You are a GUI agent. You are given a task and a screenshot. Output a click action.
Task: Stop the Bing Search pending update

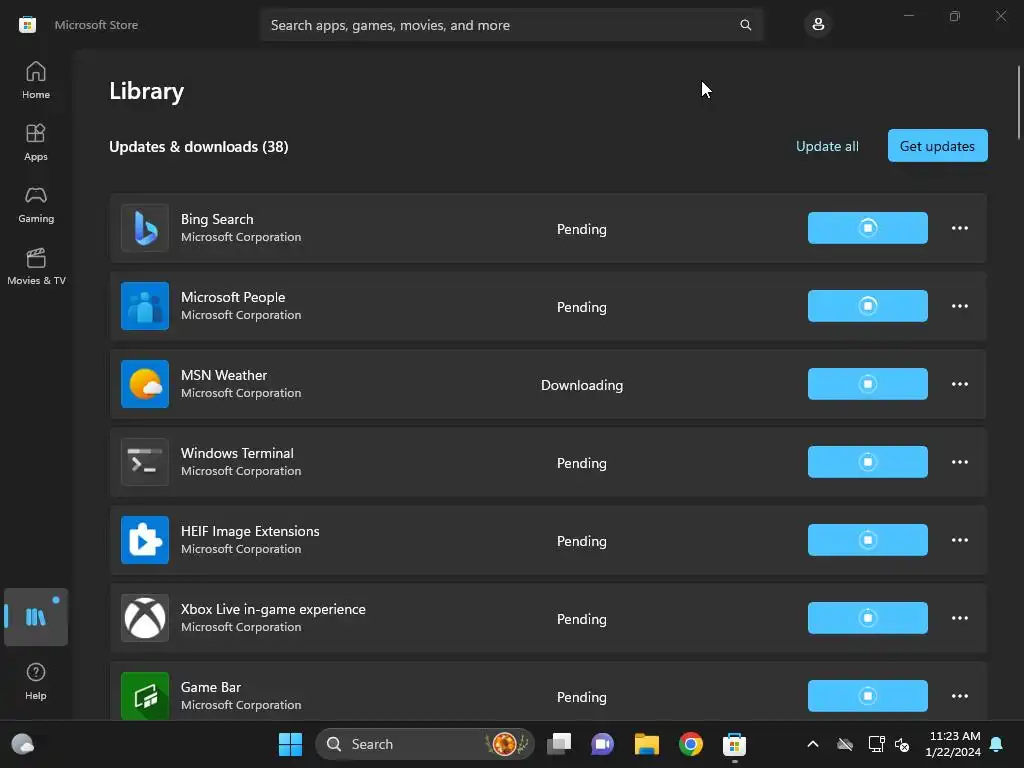pyautogui.click(x=867, y=228)
